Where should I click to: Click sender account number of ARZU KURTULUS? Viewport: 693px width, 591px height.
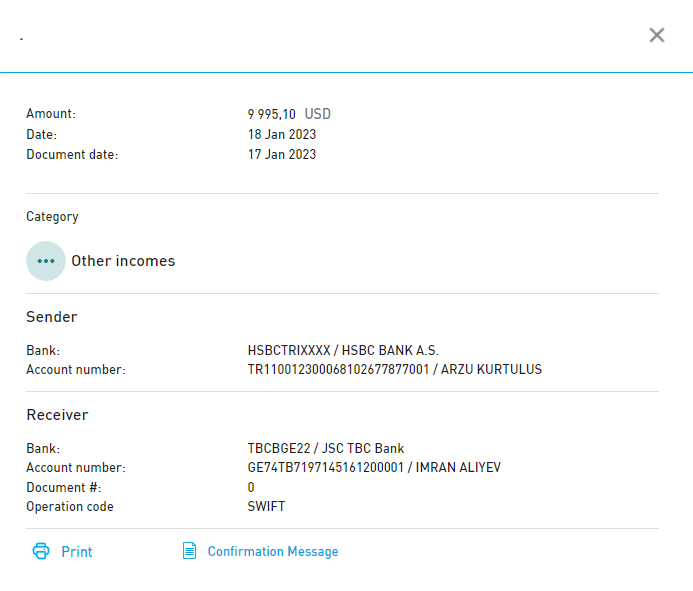[394, 370]
